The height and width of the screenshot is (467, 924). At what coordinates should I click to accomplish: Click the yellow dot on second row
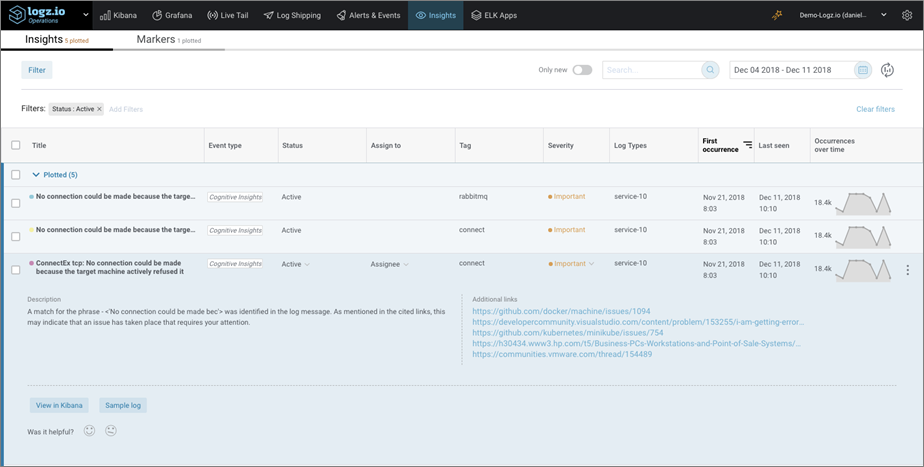[x=31, y=231]
